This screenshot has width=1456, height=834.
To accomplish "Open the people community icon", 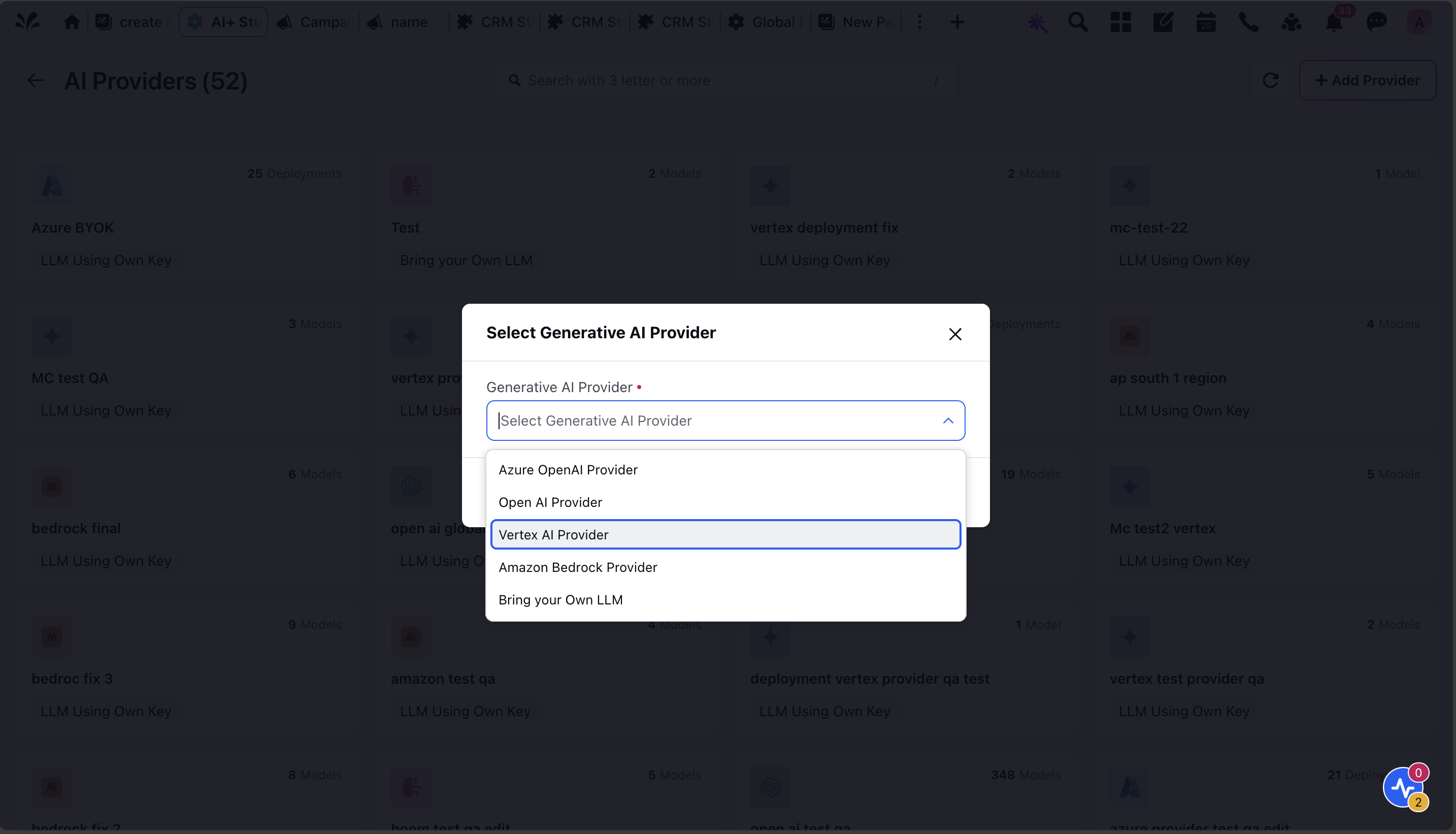I will coord(1291,22).
